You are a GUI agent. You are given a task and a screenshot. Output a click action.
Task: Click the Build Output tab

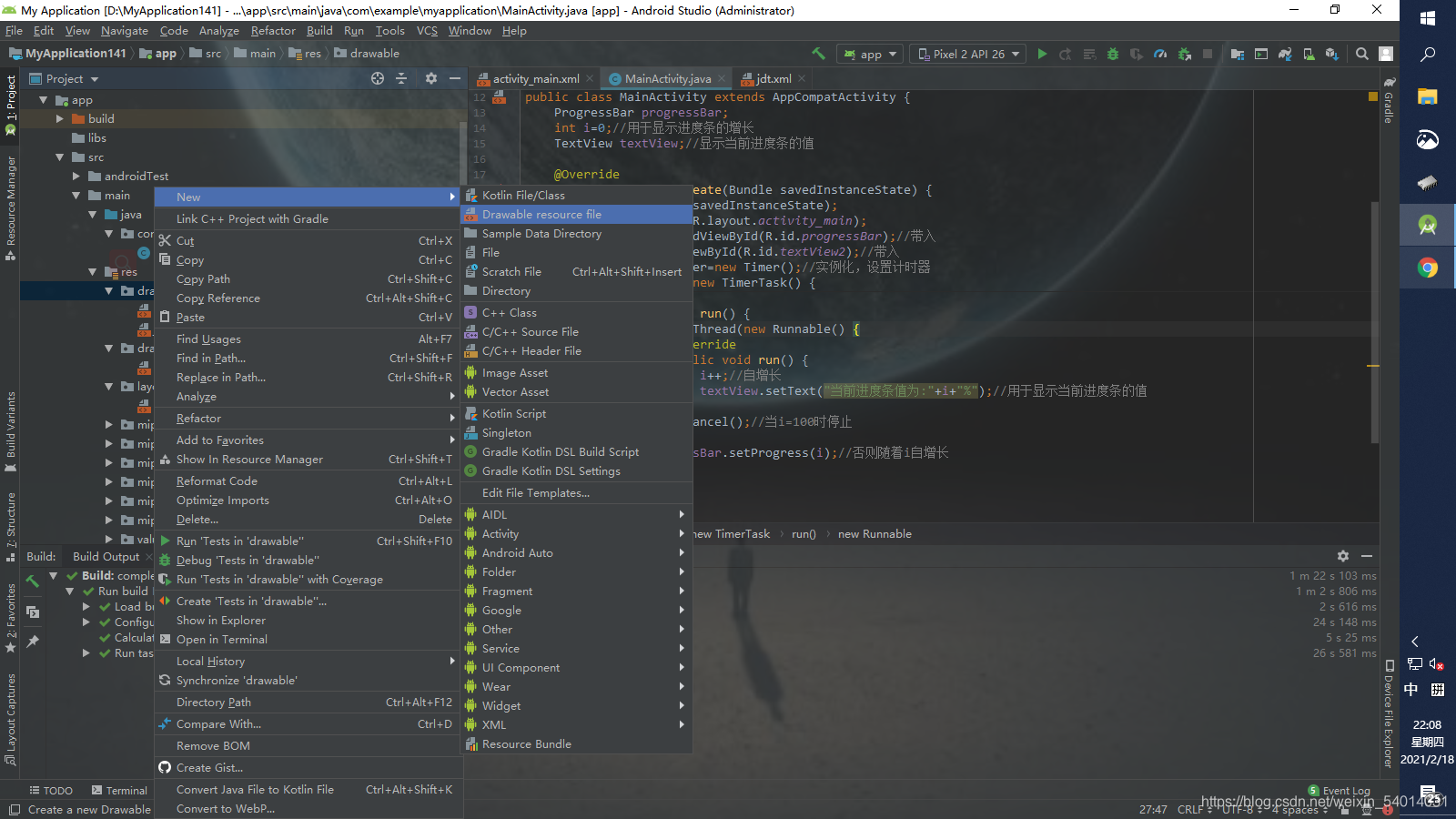(106, 557)
